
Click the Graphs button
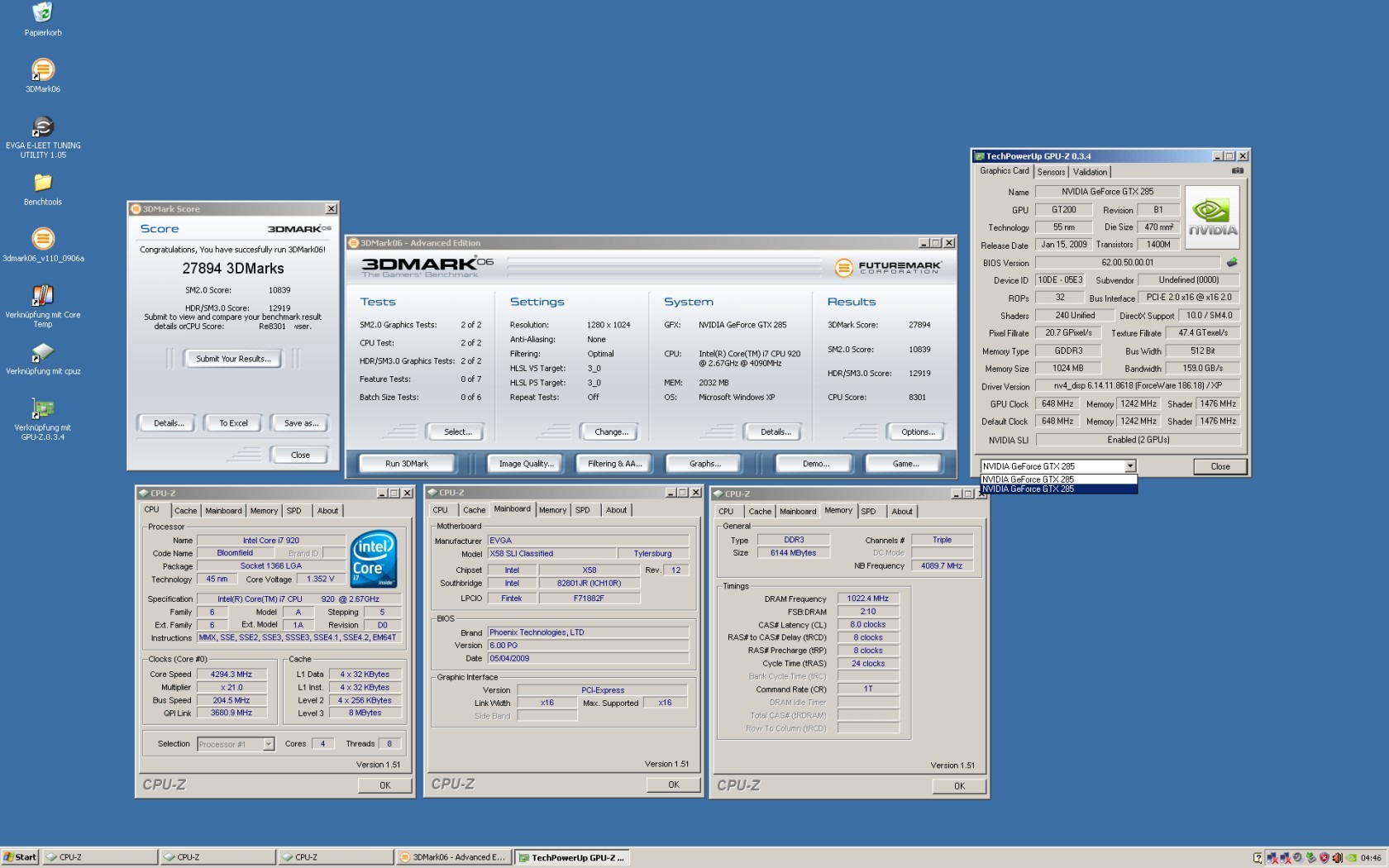coord(704,464)
